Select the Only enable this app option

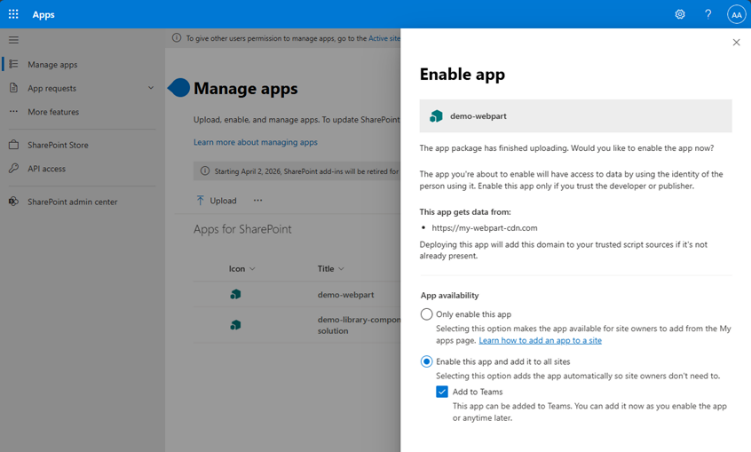(x=426, y=314)
